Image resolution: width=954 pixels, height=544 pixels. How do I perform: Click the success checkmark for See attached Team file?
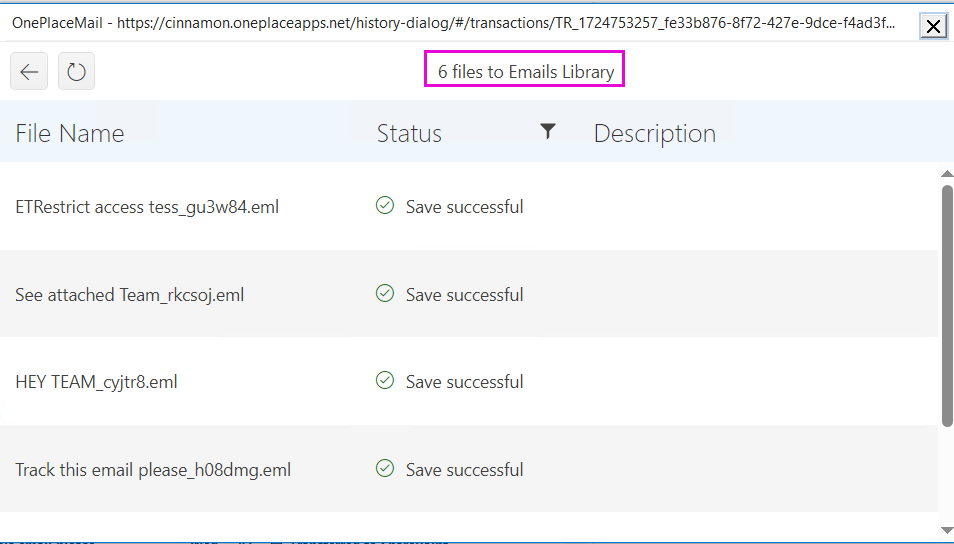384,294
